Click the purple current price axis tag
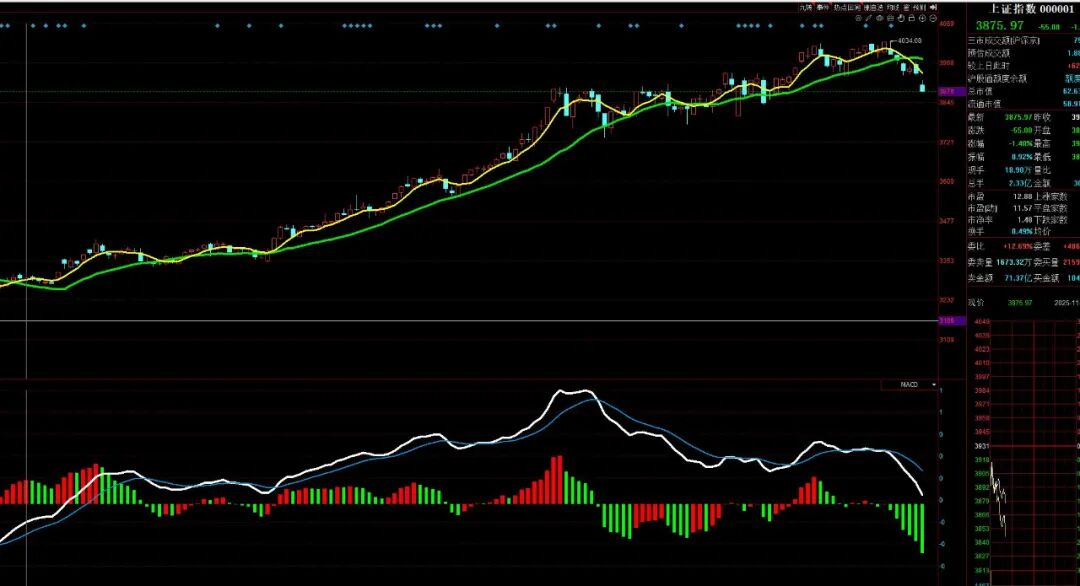Screen dimensions: 1080x586 tap(946, 91)
